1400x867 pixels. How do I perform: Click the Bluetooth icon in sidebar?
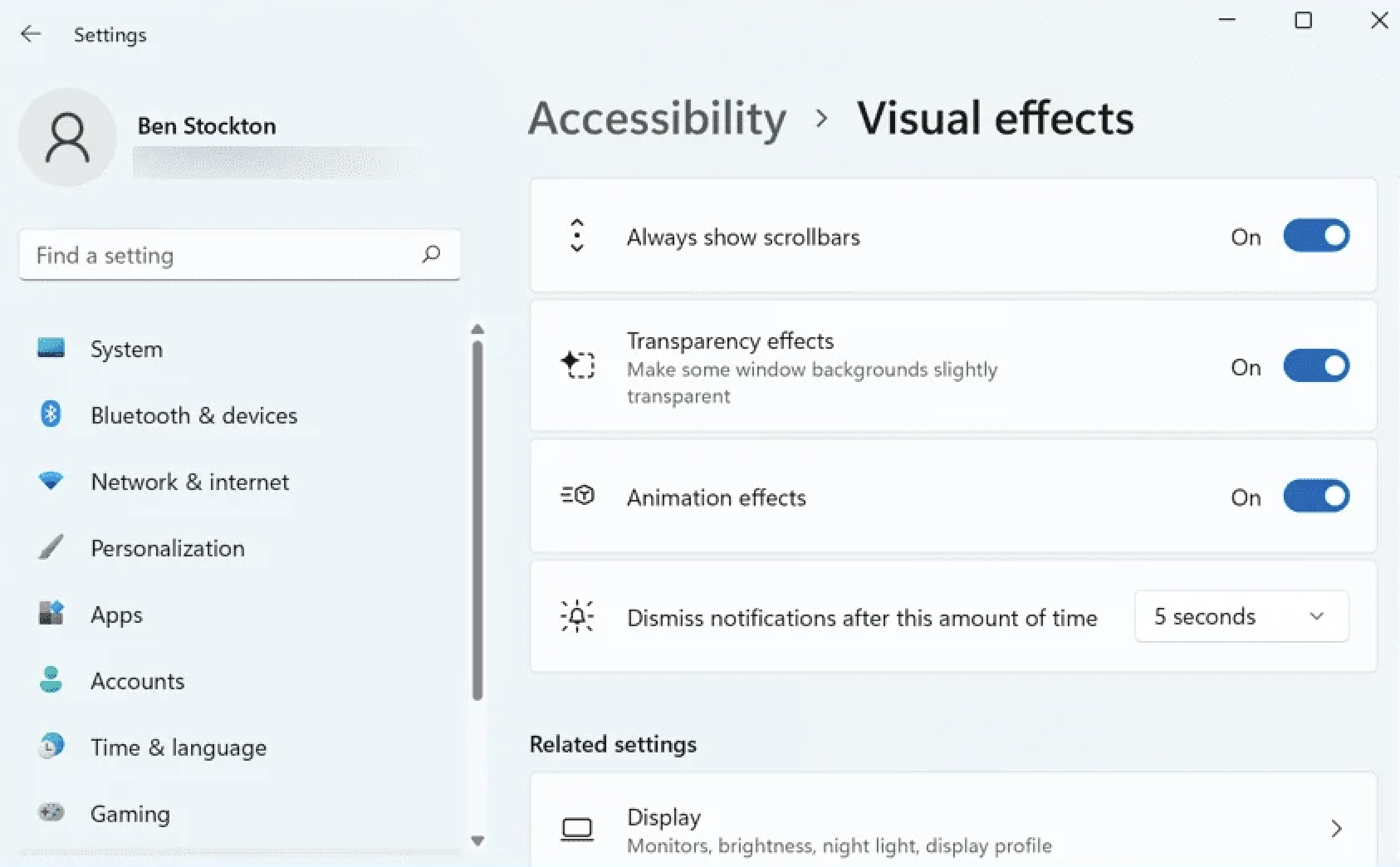point(51,414)
